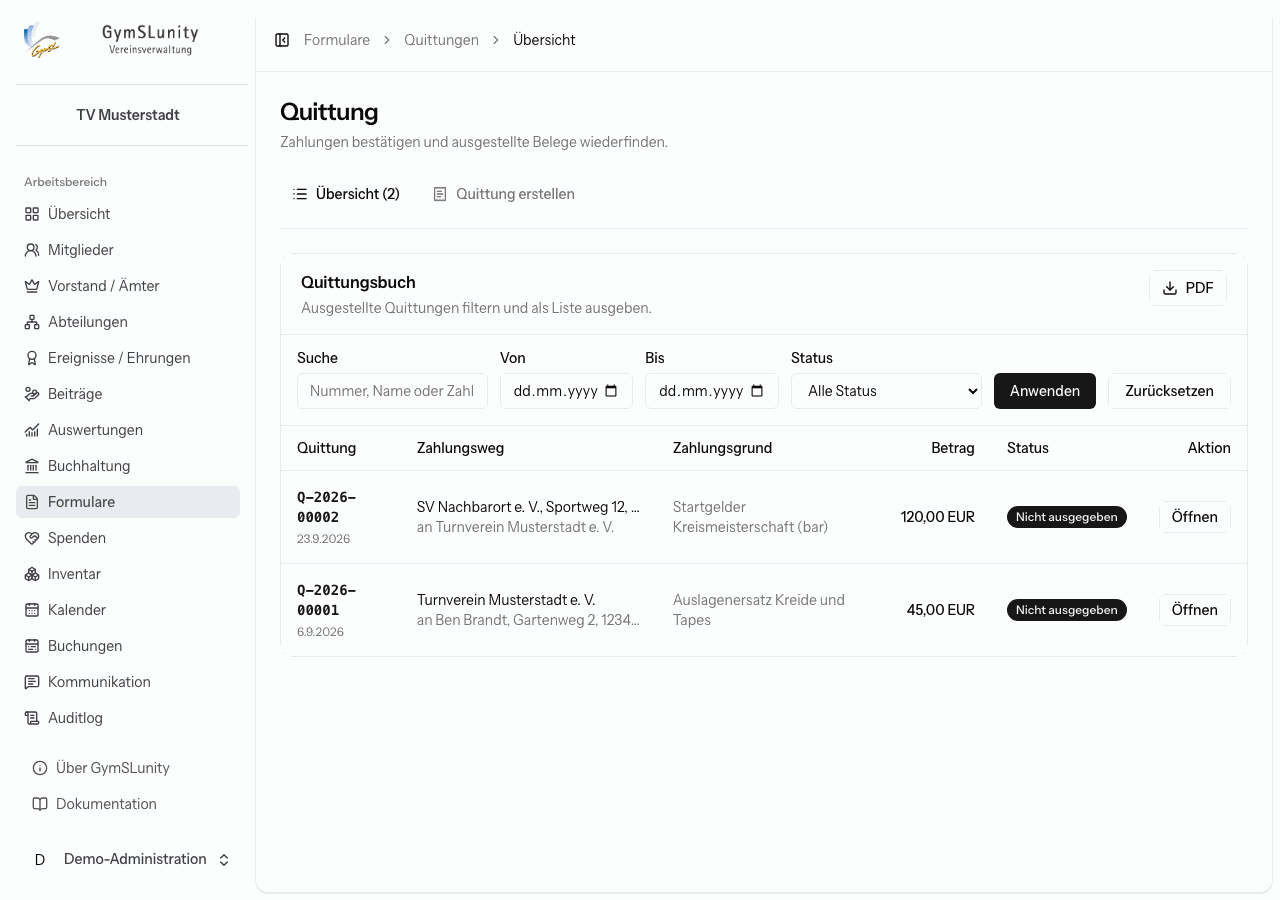
Task: Apply filters with Anwenden button
Action: pos(1045,391)
